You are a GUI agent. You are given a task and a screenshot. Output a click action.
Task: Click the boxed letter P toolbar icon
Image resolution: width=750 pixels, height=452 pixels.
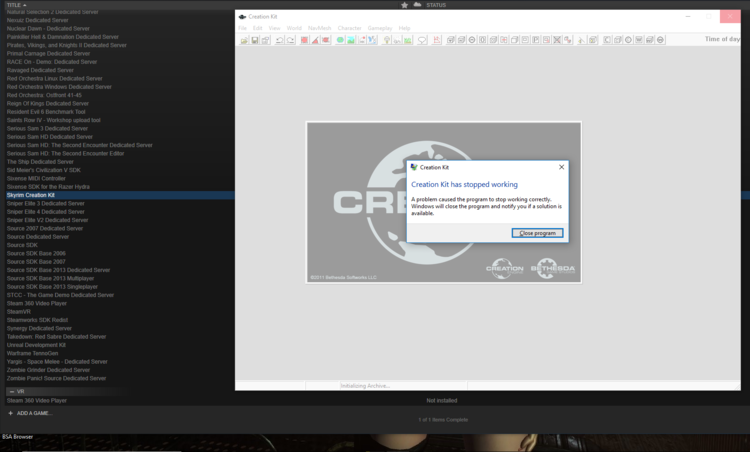click(536, 40)
